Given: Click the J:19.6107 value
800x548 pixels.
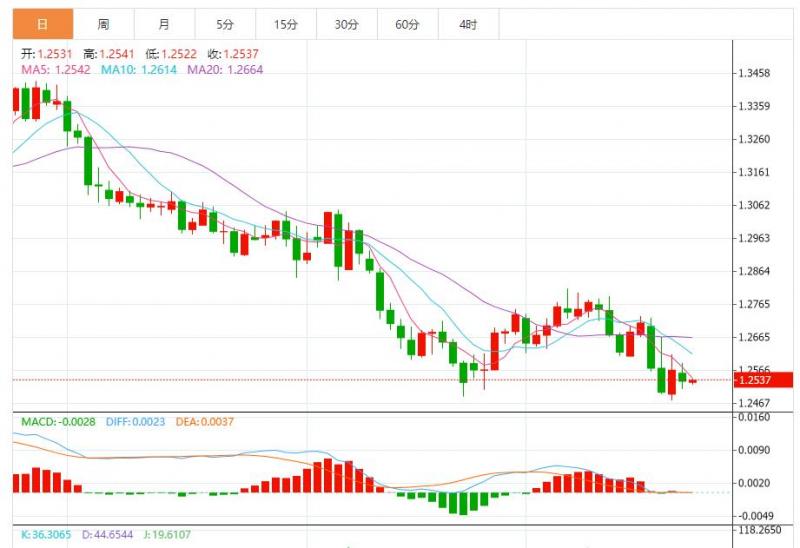Looking at the screenshot, I should (167, 535).
